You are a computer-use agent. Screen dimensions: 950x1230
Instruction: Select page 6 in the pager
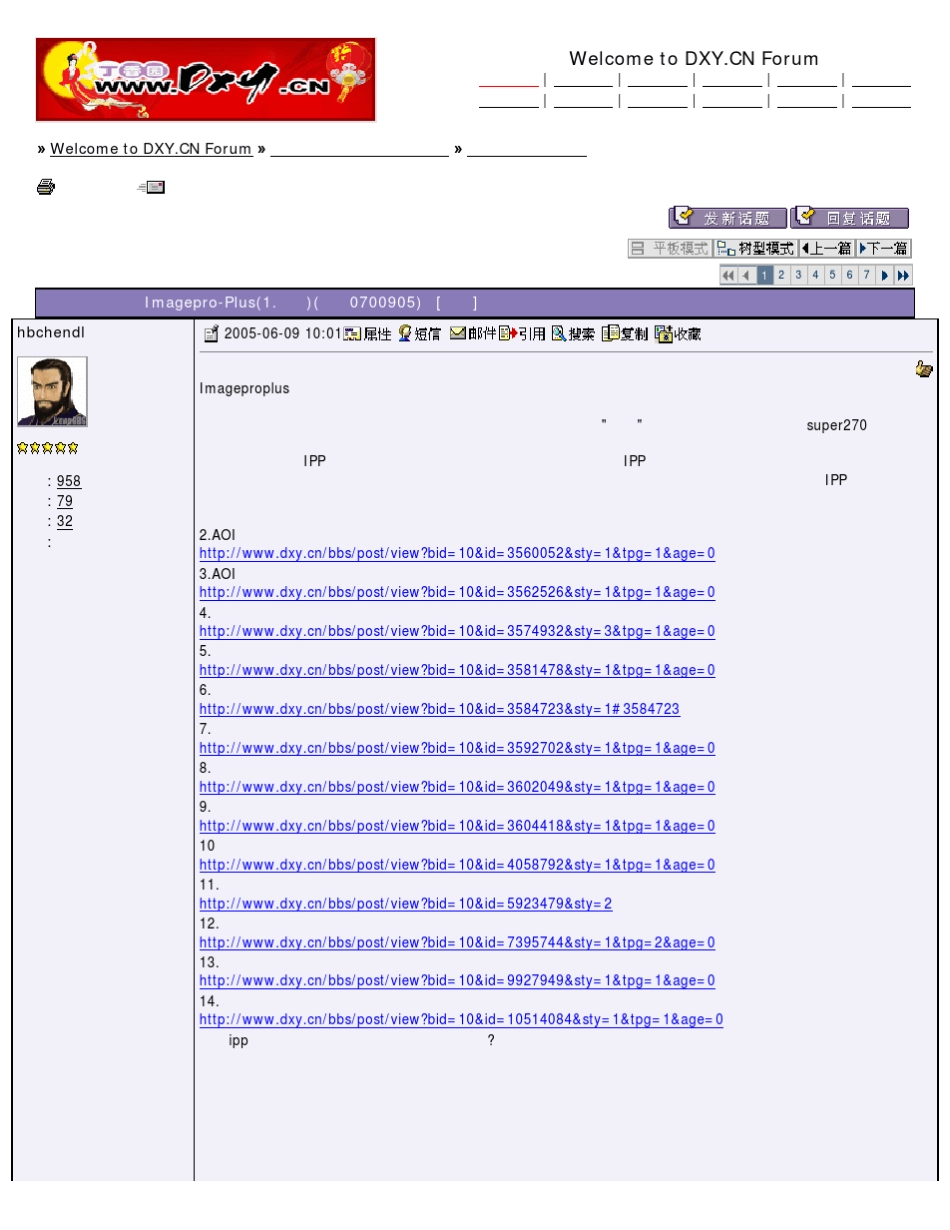[x=850, y=275]
